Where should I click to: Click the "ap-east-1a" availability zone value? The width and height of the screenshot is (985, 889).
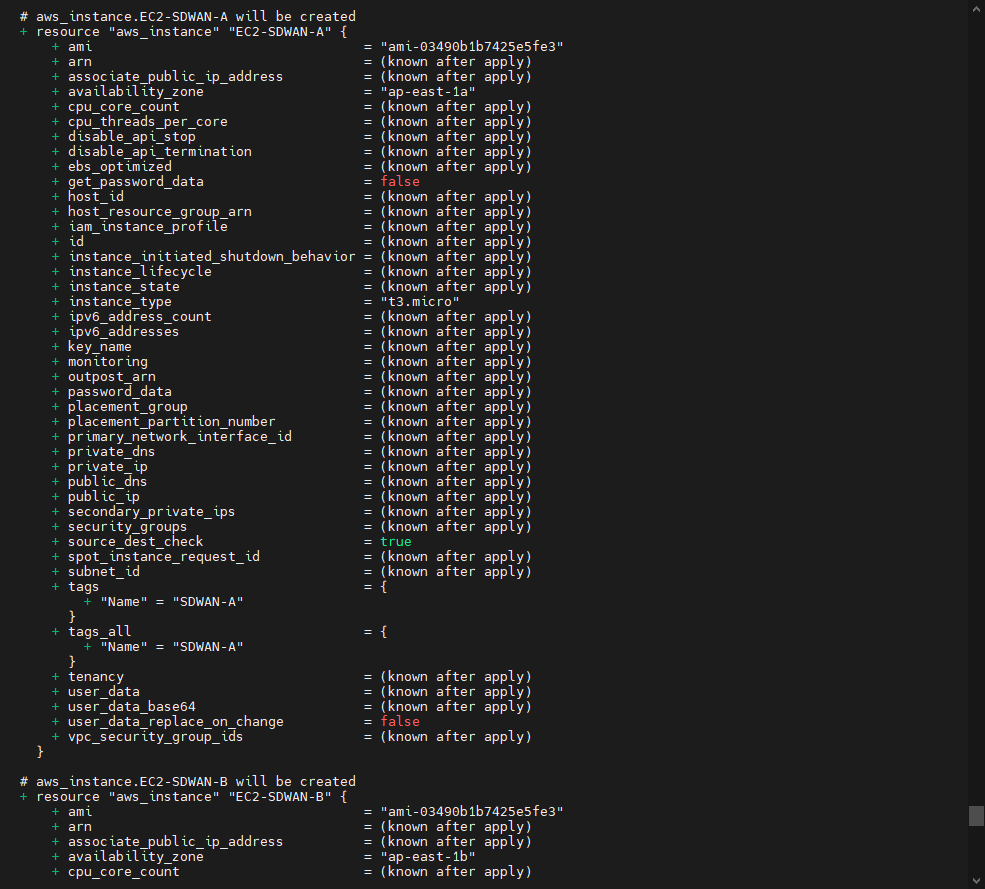coord(427,92)
